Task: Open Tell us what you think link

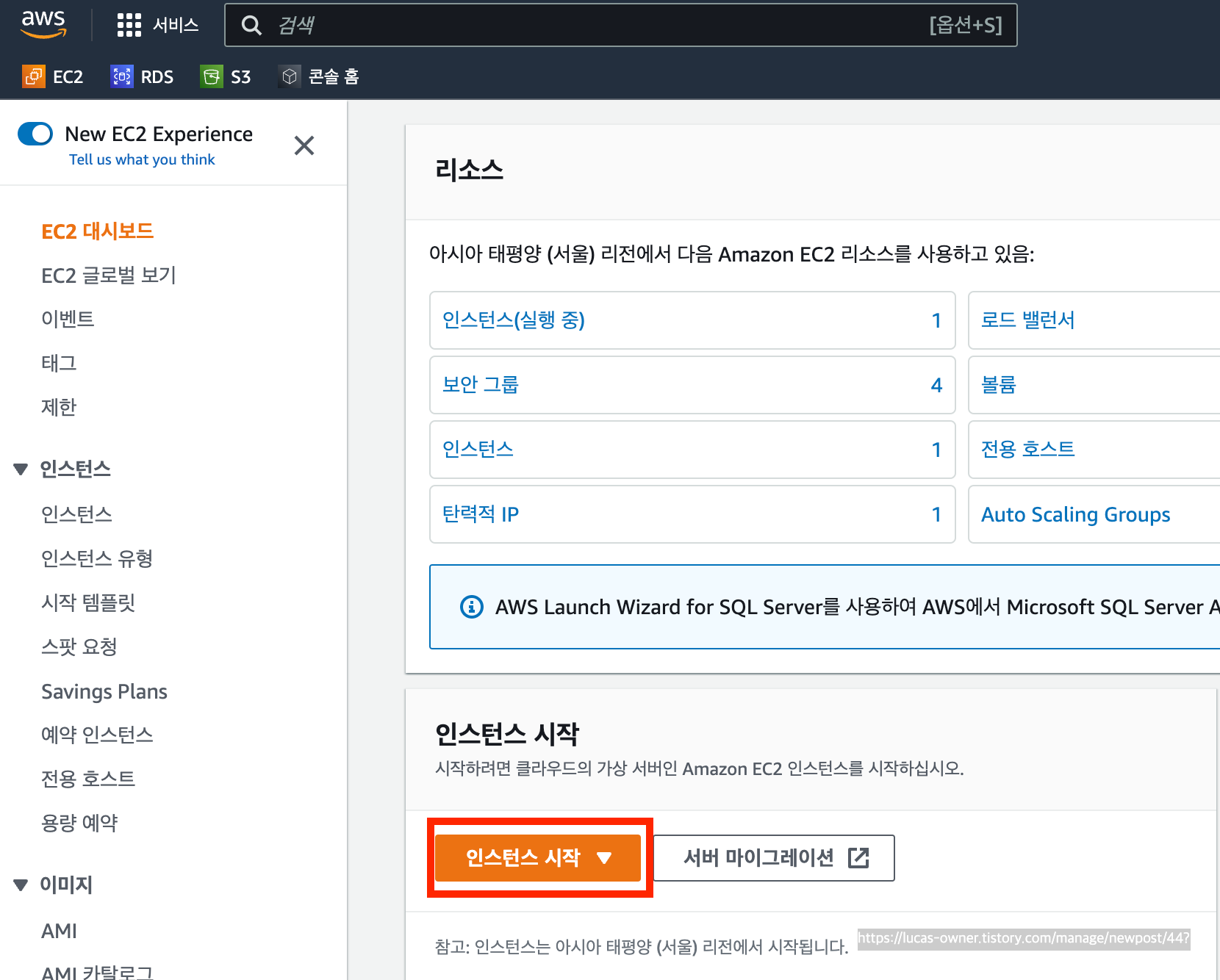Action: point(142,159)
